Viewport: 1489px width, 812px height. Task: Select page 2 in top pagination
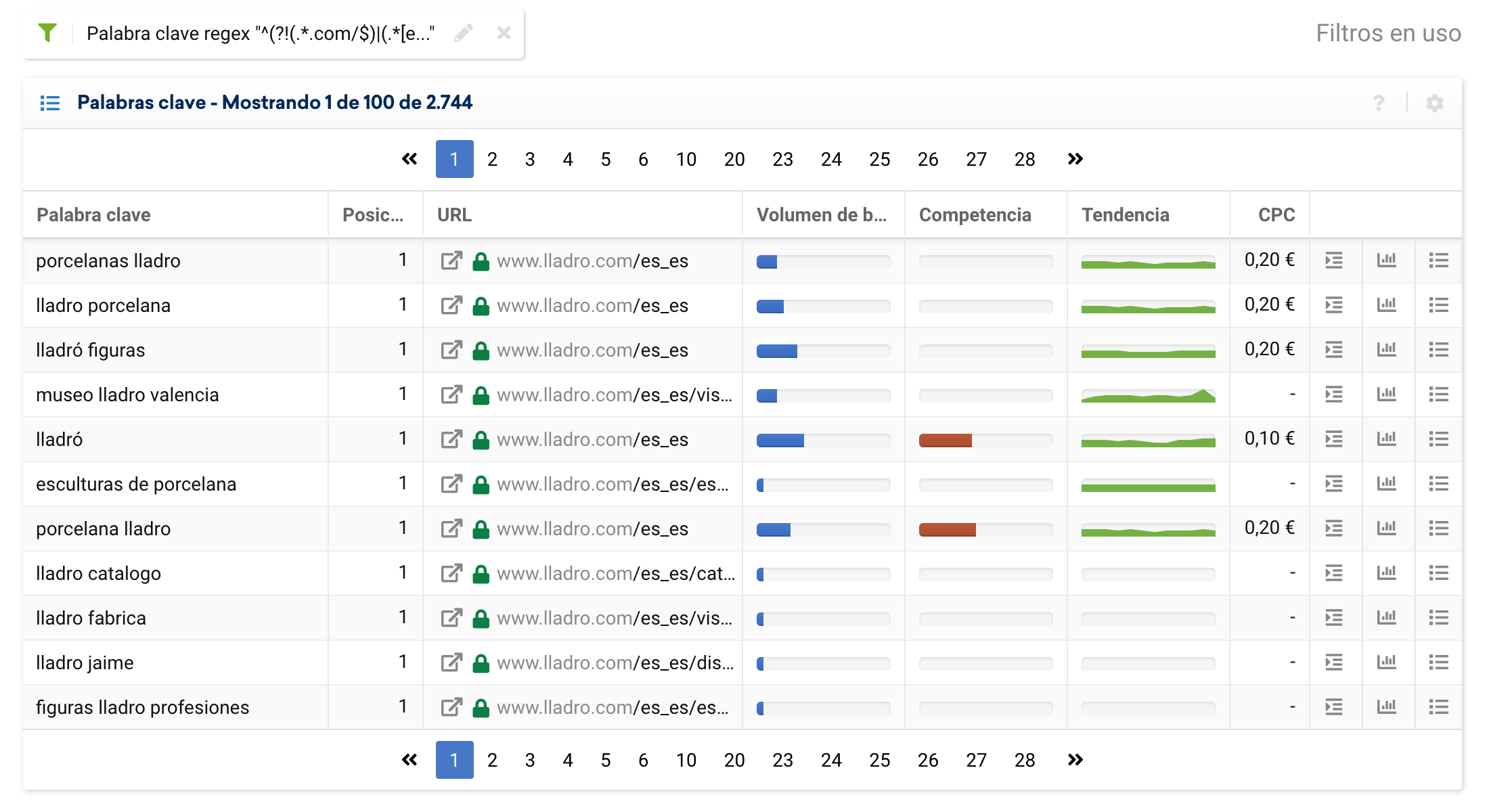click(x=492, y=159)
